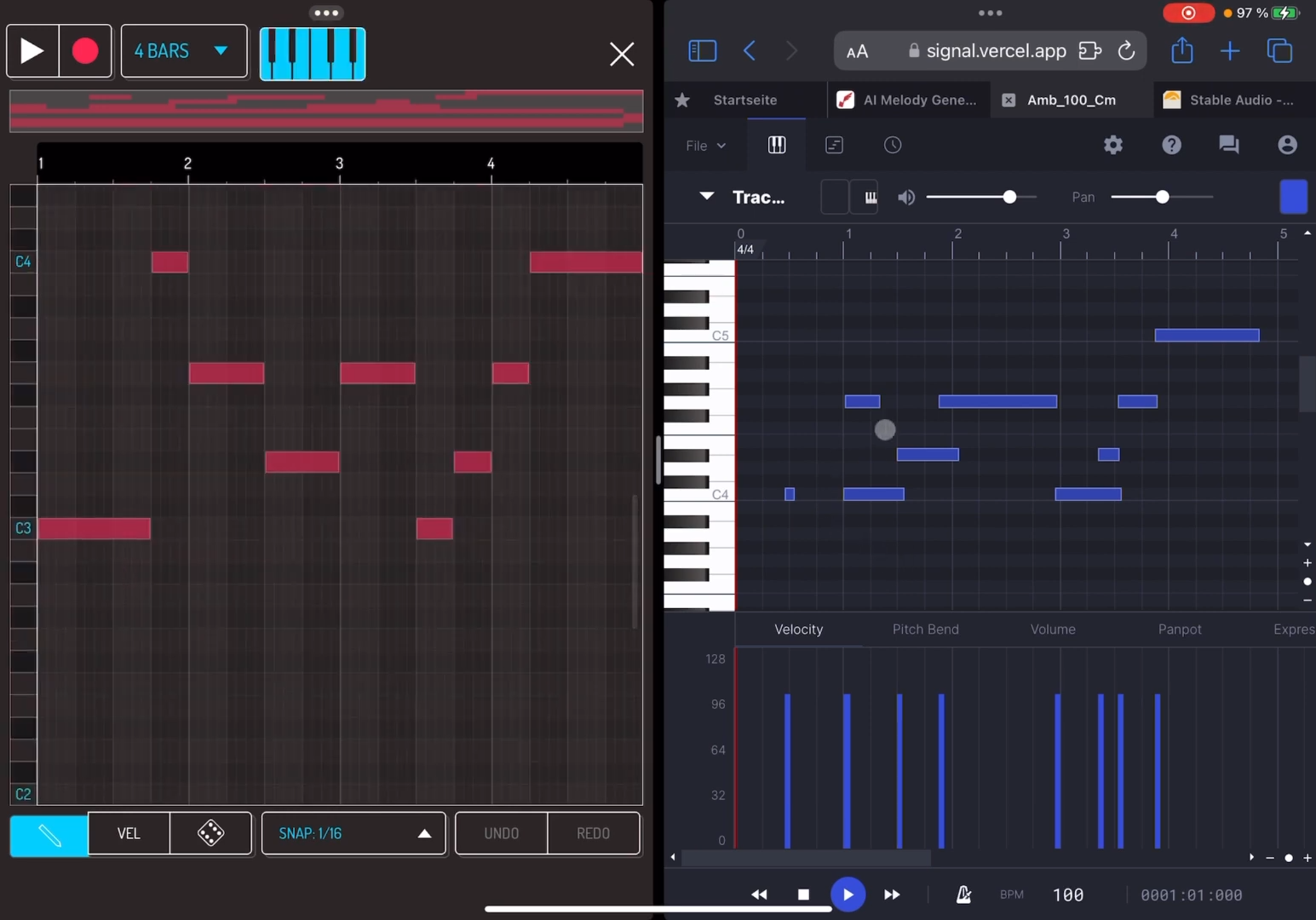Viewport: 1316px width, 920px height.
Task: Click the Safari share icon
Action: pos(1181,51)
